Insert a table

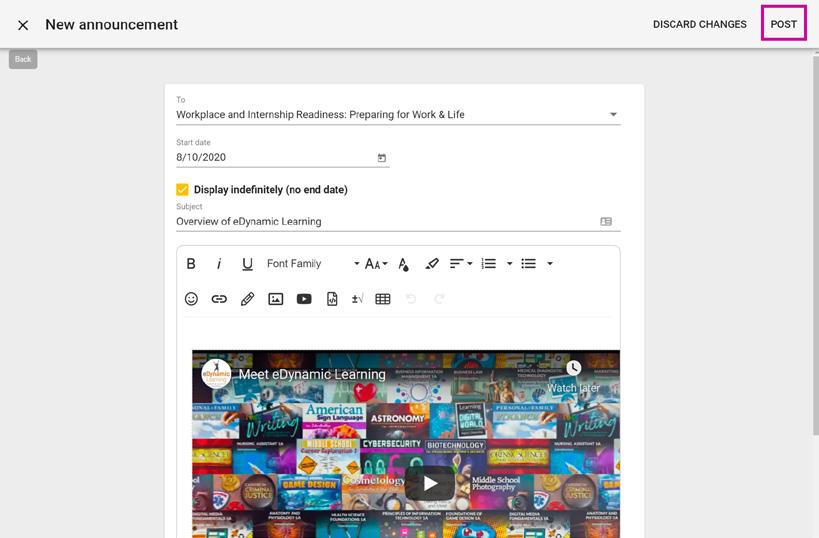[383, 299]
